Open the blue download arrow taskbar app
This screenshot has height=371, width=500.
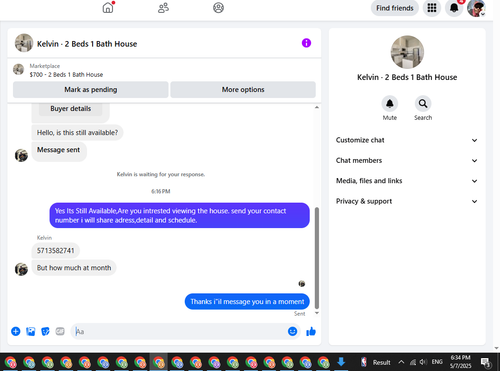pyautogui.click(x=341, y=362)
